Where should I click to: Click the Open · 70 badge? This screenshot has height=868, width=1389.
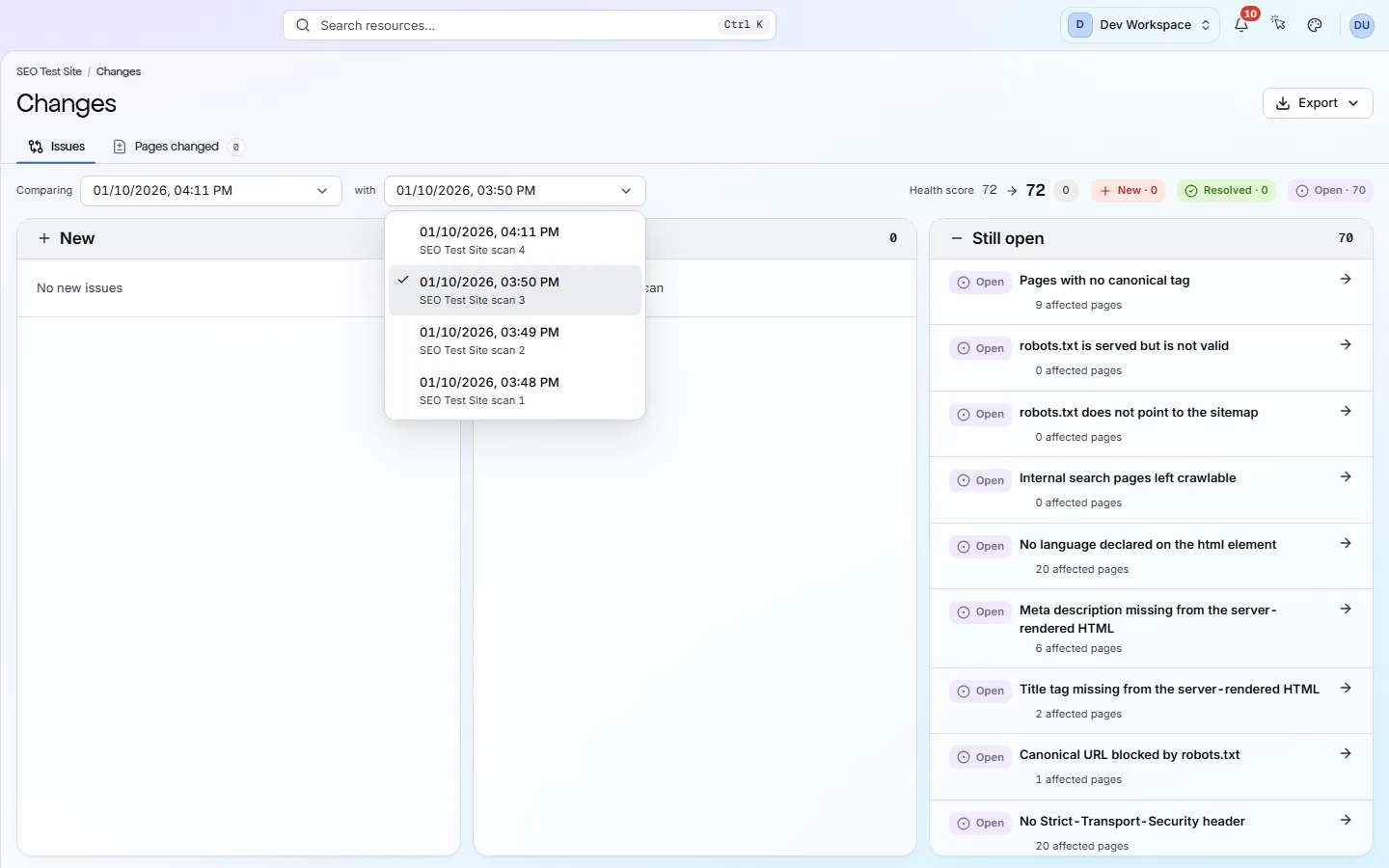pos(1330,191)
